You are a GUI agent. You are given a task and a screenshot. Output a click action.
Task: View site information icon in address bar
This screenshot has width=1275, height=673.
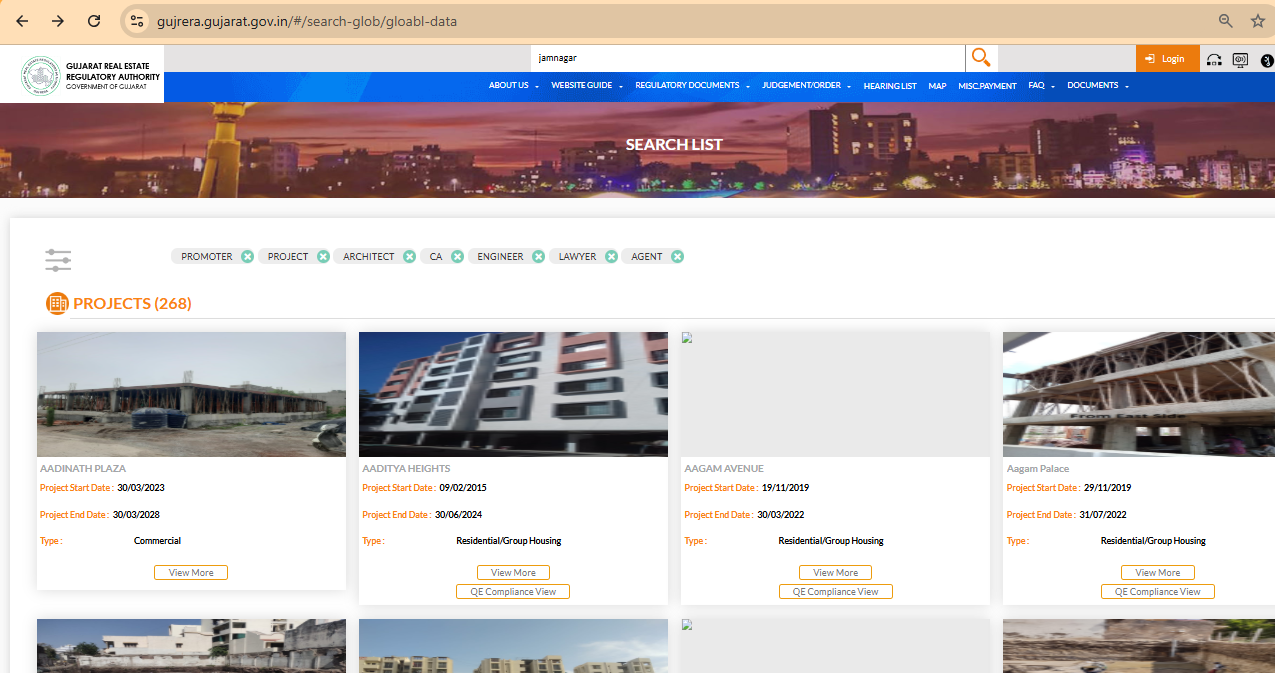pyautogui.click(x=138, y=21)
